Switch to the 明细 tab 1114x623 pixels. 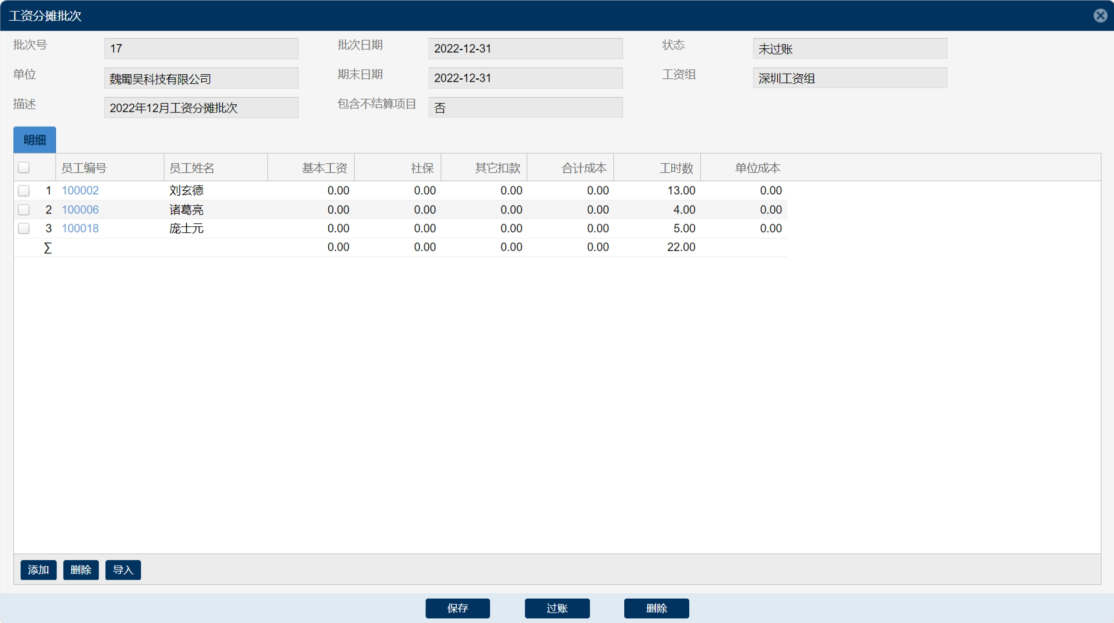pyautogui.click(x=35, y=140)
